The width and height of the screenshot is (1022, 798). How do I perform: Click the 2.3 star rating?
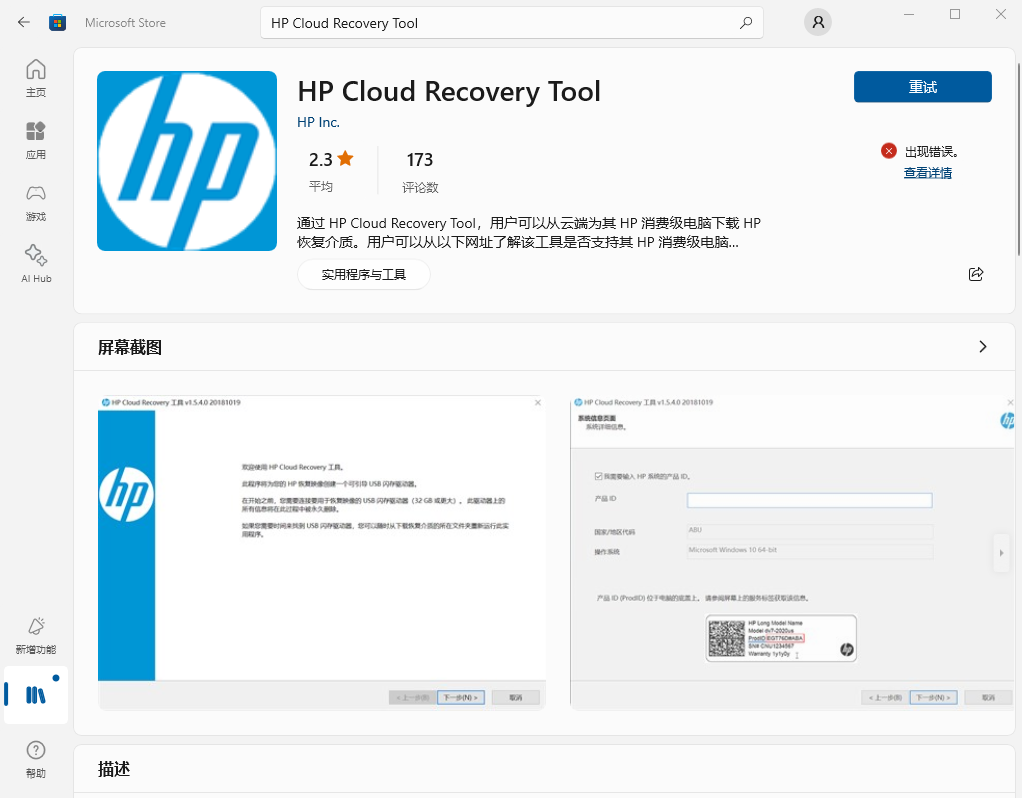click(x=330, y=158)
